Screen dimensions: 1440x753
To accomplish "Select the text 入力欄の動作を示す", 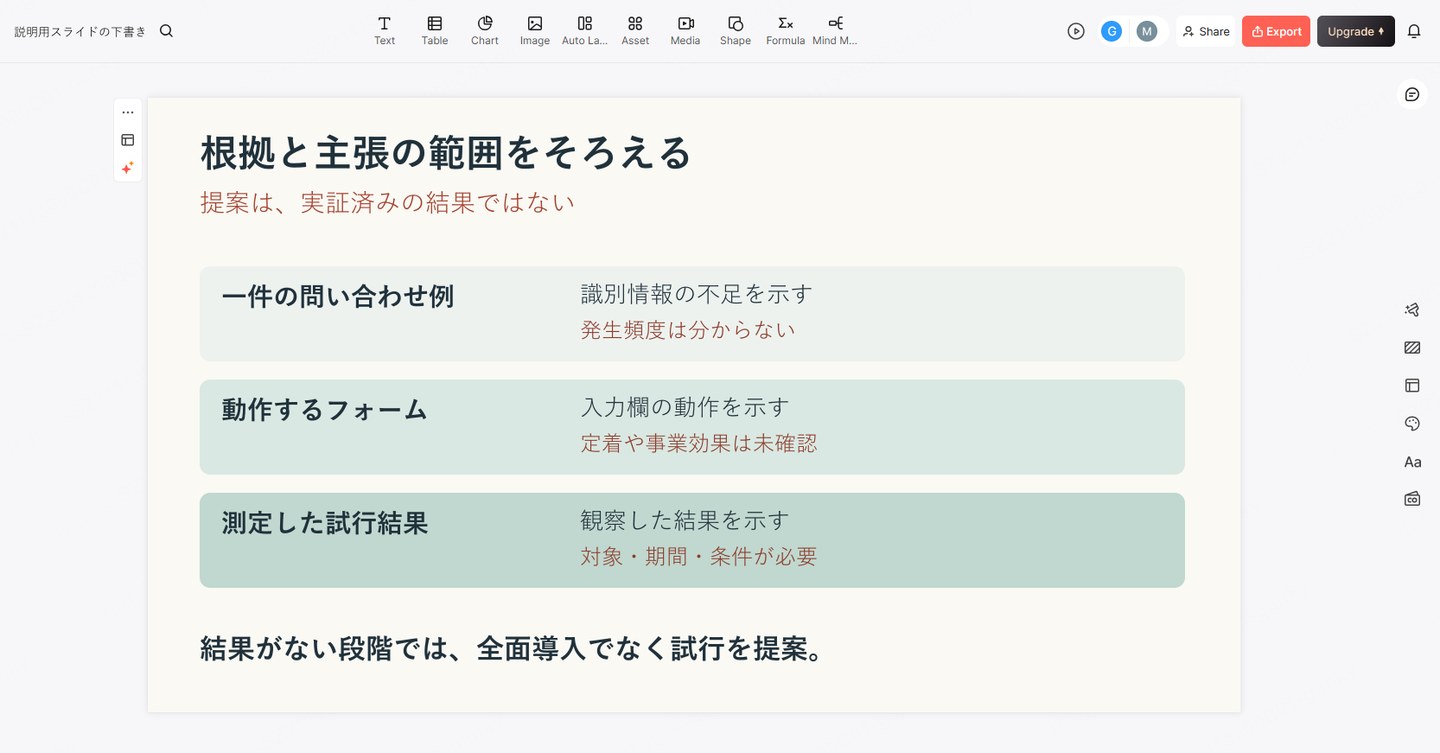I will tap(685, 407).
